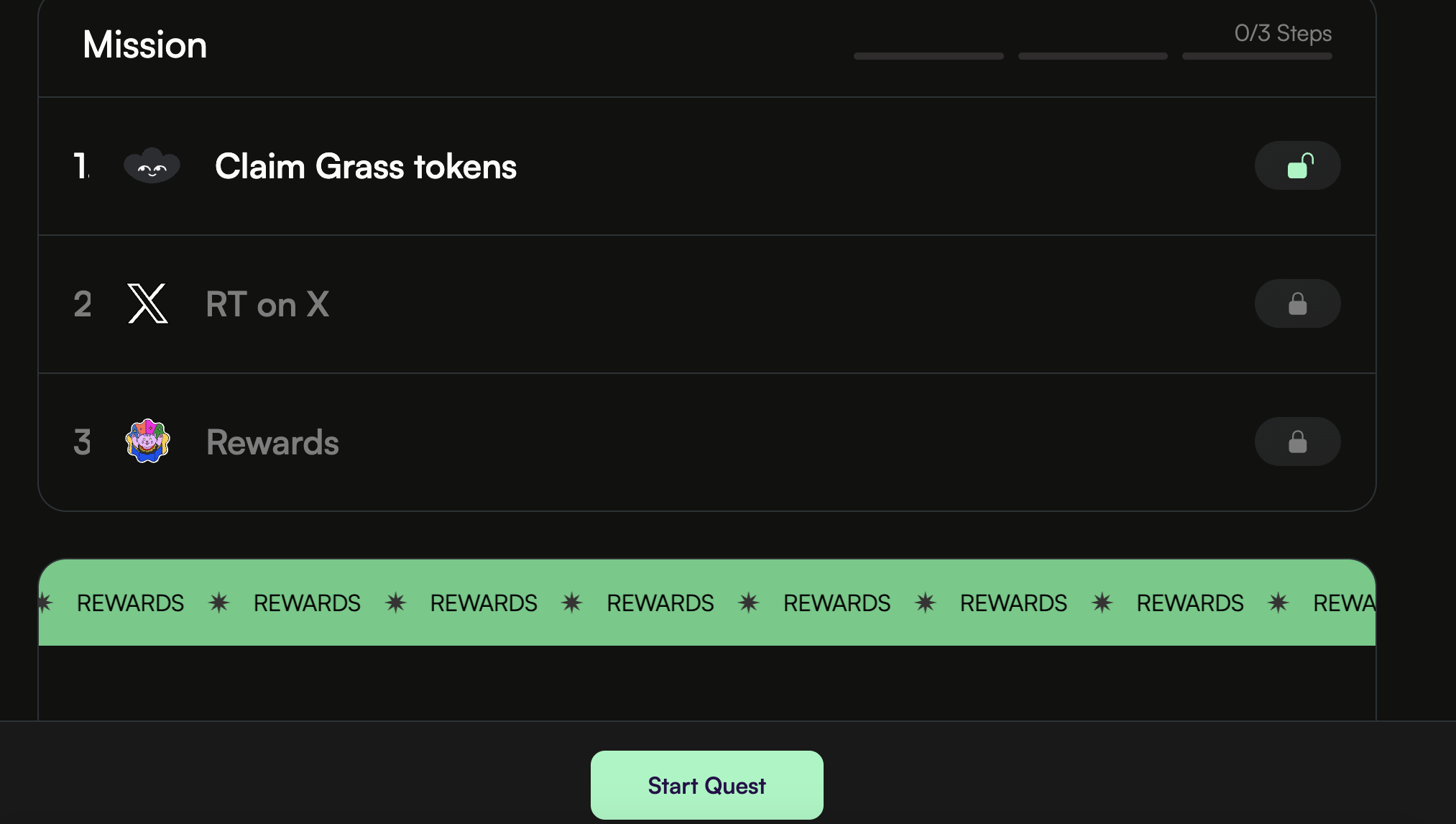The image size is (1456, 824).
Task: Click the star between first two REWARDS words
Action: 219,603
